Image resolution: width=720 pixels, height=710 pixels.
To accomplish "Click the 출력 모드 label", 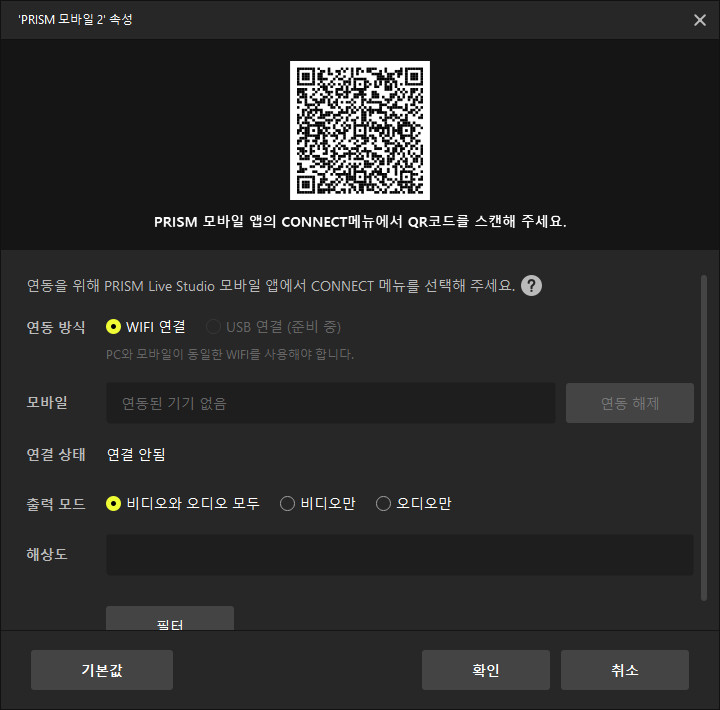I will click(56, 504).
